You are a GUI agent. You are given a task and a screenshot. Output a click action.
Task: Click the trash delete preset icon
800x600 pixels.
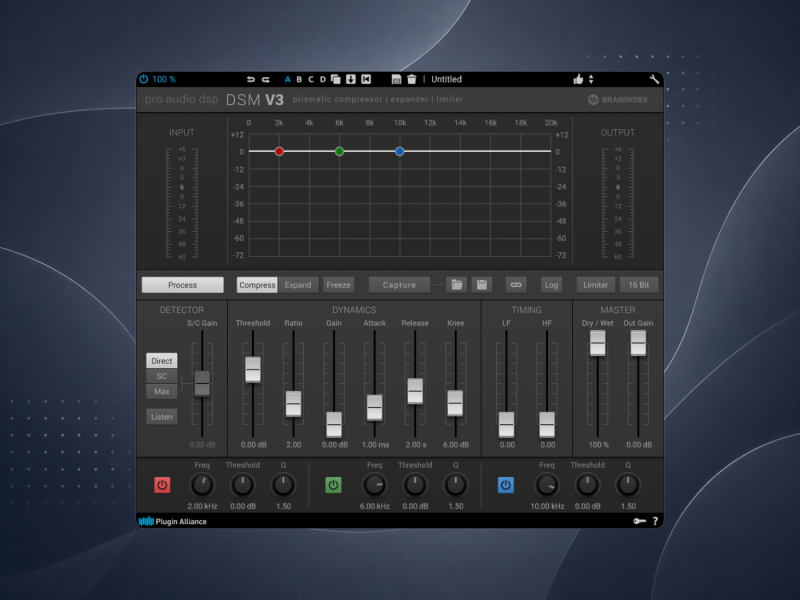[412, 79]
